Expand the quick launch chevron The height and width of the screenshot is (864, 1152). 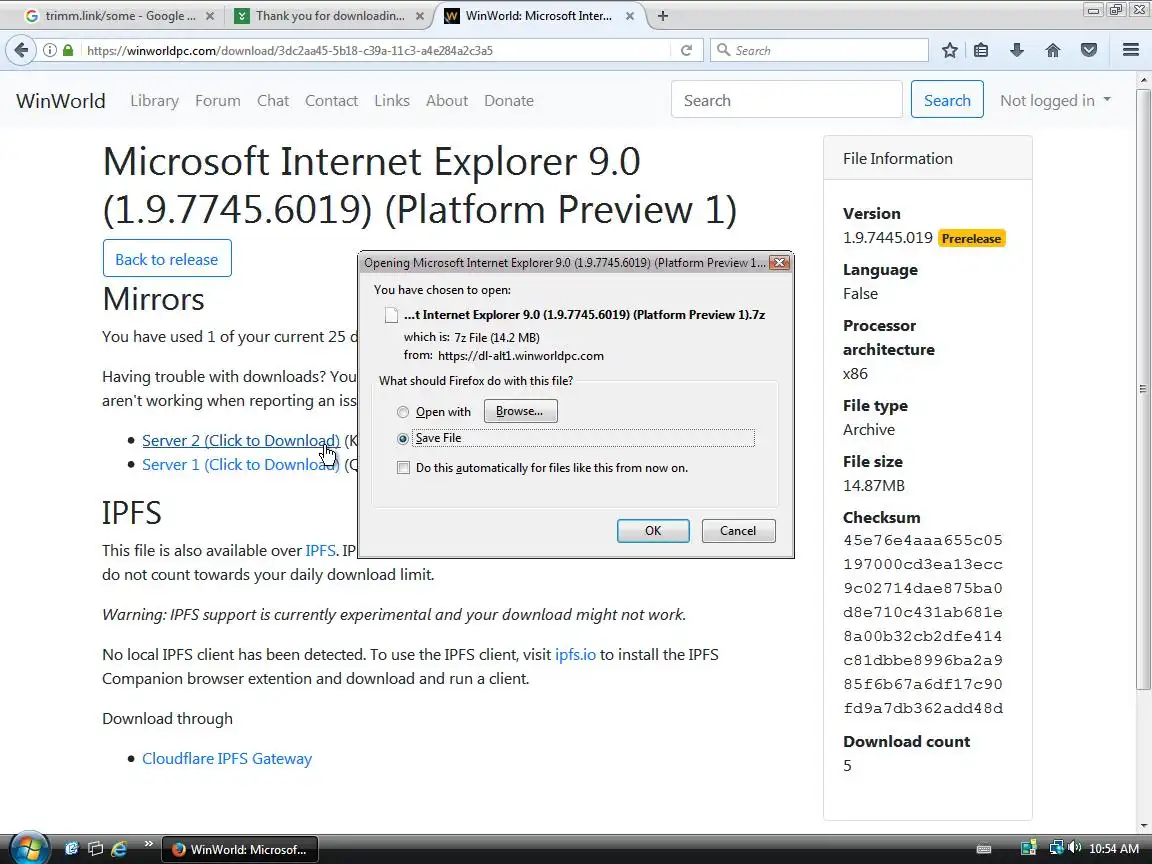[x=148, y=843]
